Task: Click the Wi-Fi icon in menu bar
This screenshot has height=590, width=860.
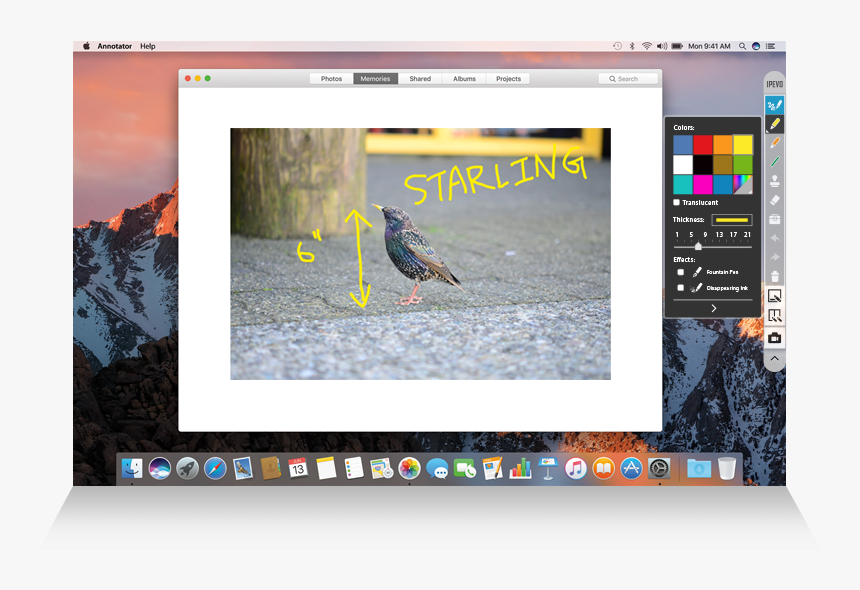Action: coord(647,47)
